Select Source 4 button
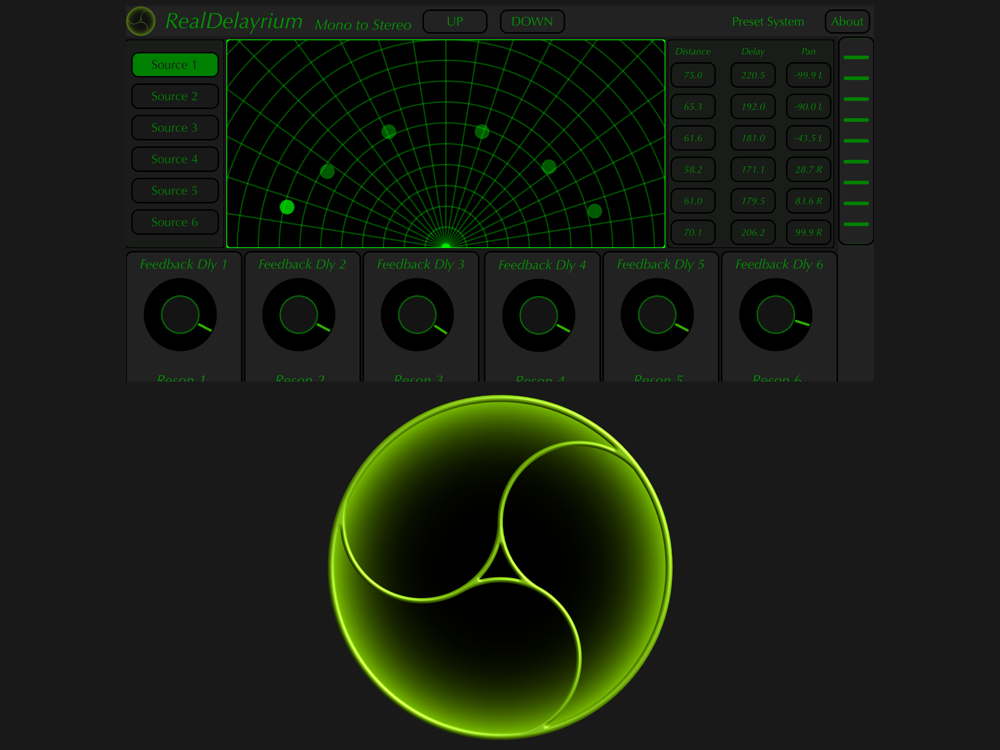 (x=175, y=159)
